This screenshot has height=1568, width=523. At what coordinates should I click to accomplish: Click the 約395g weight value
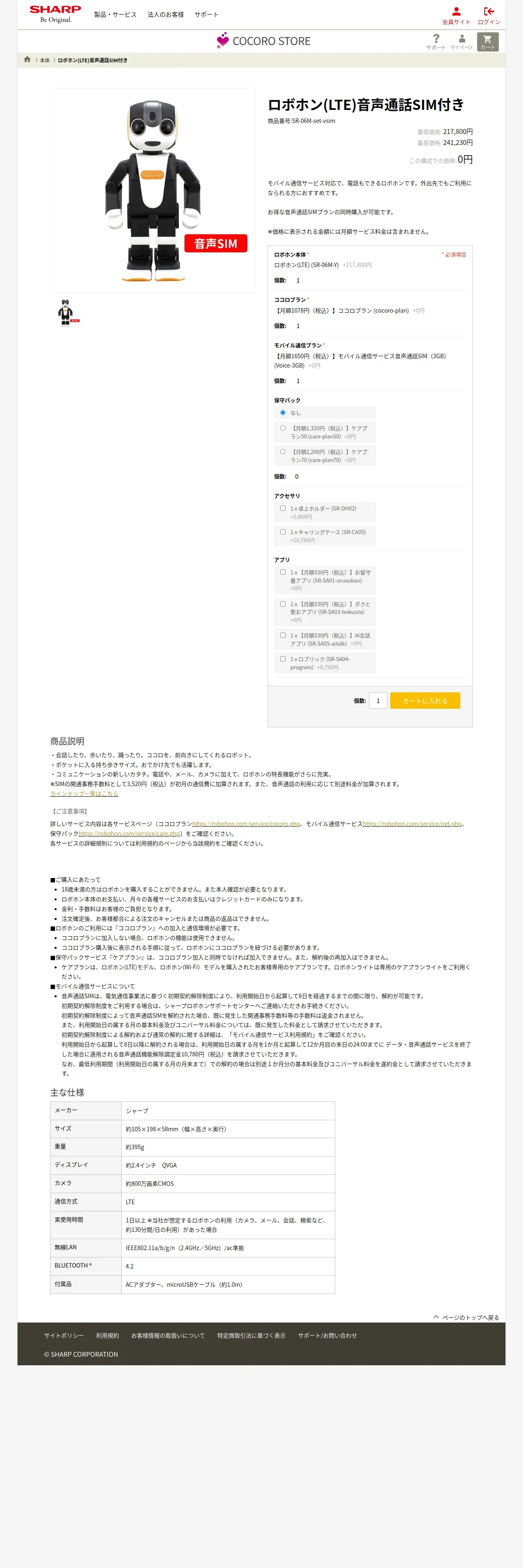135,1147
